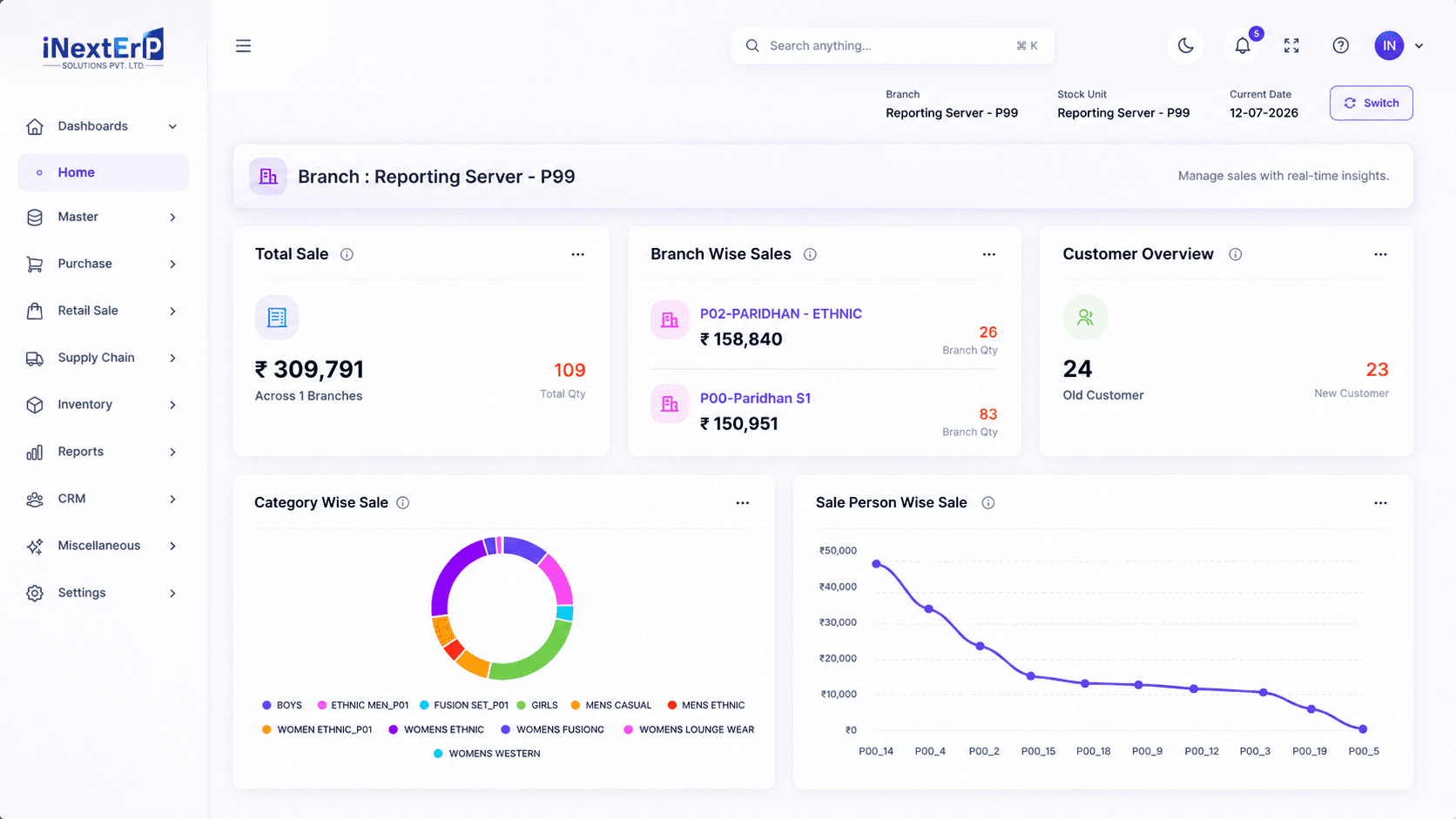Viewport: 1456px width, 819px height.
Task: Expand the Supply Chain menu chevron
Action: [x=172, y=358]
